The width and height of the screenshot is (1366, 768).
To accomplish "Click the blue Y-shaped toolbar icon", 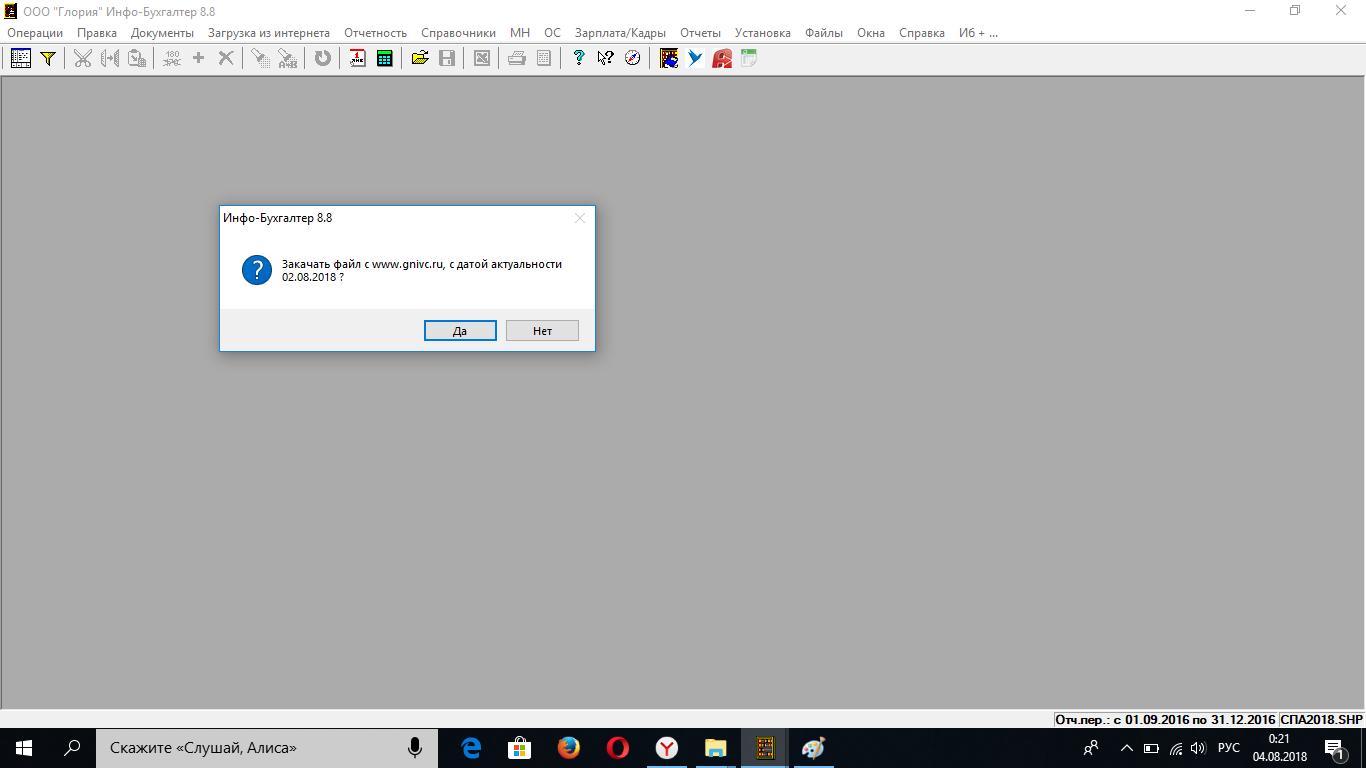I will coord(695,58).
